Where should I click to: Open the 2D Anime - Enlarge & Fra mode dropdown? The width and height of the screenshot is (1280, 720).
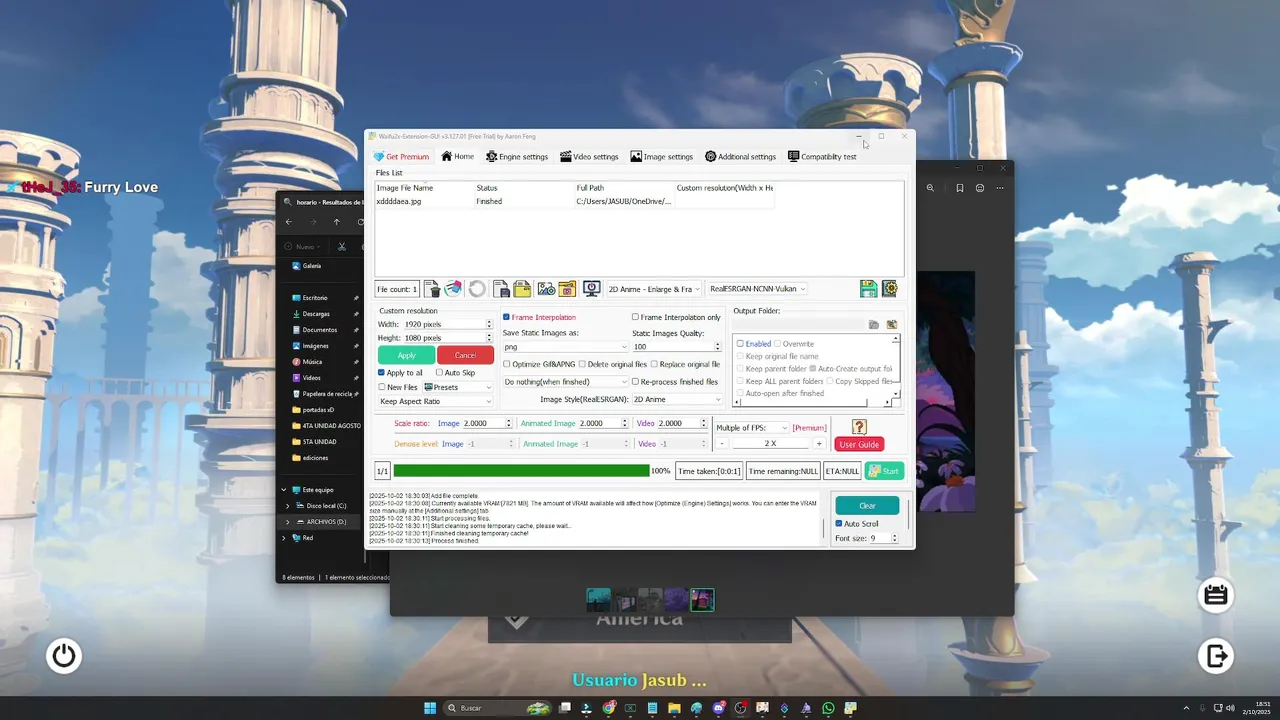pos(654,289)
